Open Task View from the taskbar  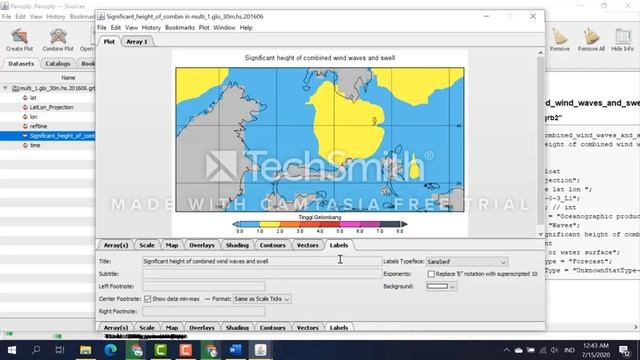pos(60,350)
